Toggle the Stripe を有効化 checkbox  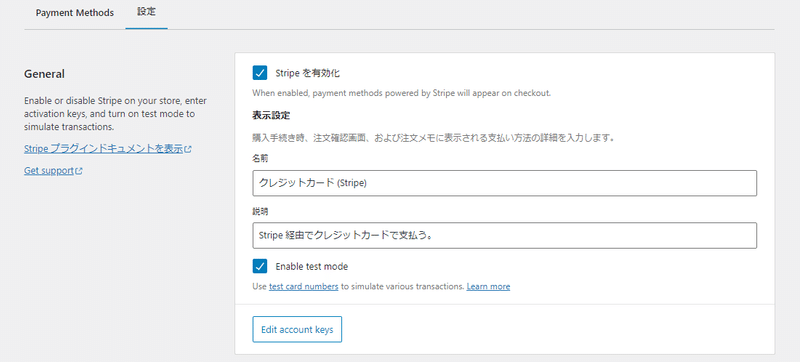point(260,73)
